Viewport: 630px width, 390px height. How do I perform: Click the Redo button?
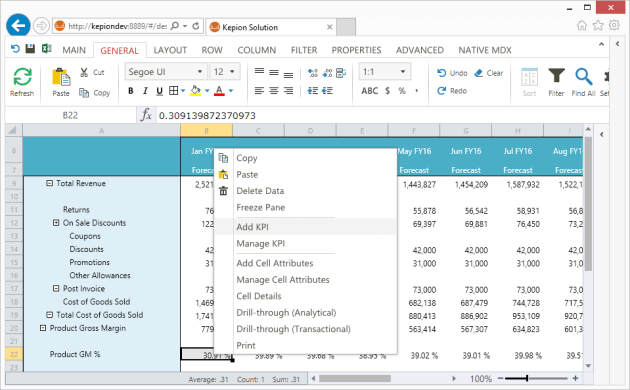452,91
